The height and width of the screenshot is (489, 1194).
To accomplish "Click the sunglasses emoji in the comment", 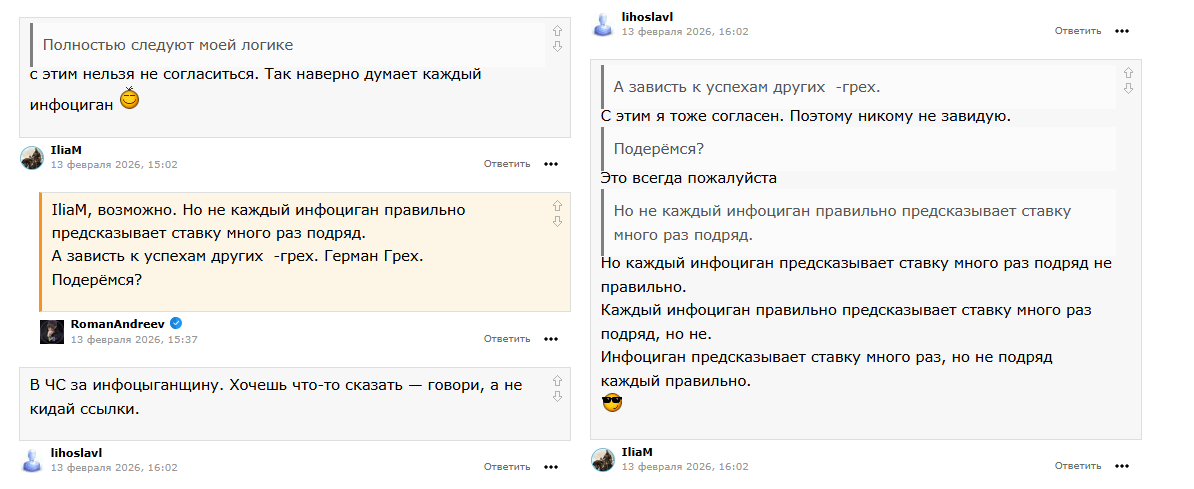I will click(612, 404).
